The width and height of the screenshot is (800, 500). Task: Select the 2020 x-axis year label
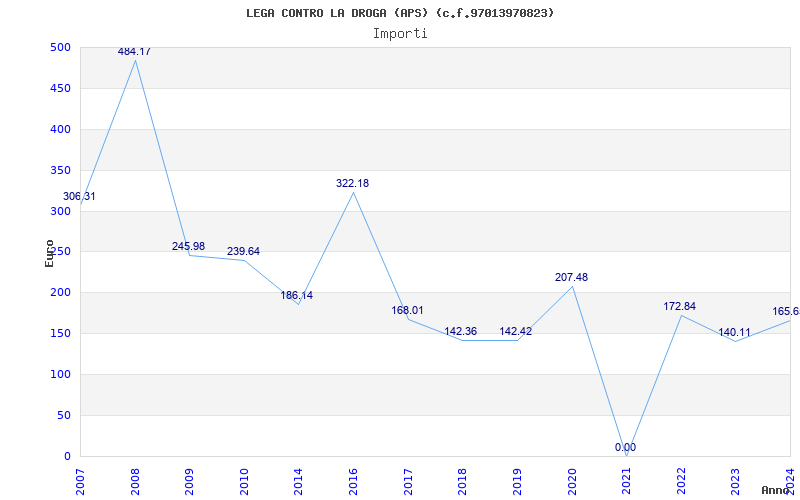point(571,482)
